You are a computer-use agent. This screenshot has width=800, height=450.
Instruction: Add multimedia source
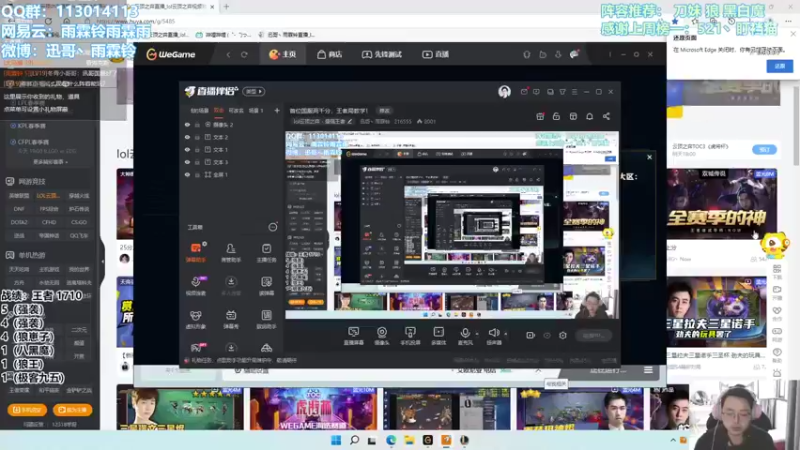(438, 336)
